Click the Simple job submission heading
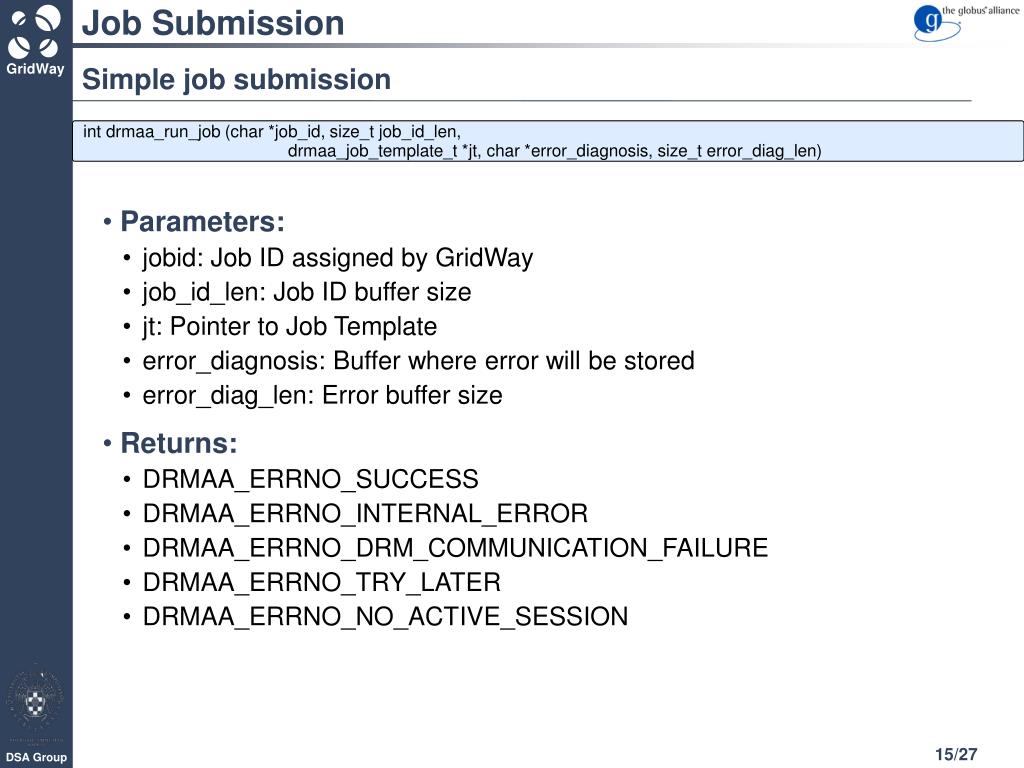The height and width of the screenshot is (768, 1024). click(236, 80)
